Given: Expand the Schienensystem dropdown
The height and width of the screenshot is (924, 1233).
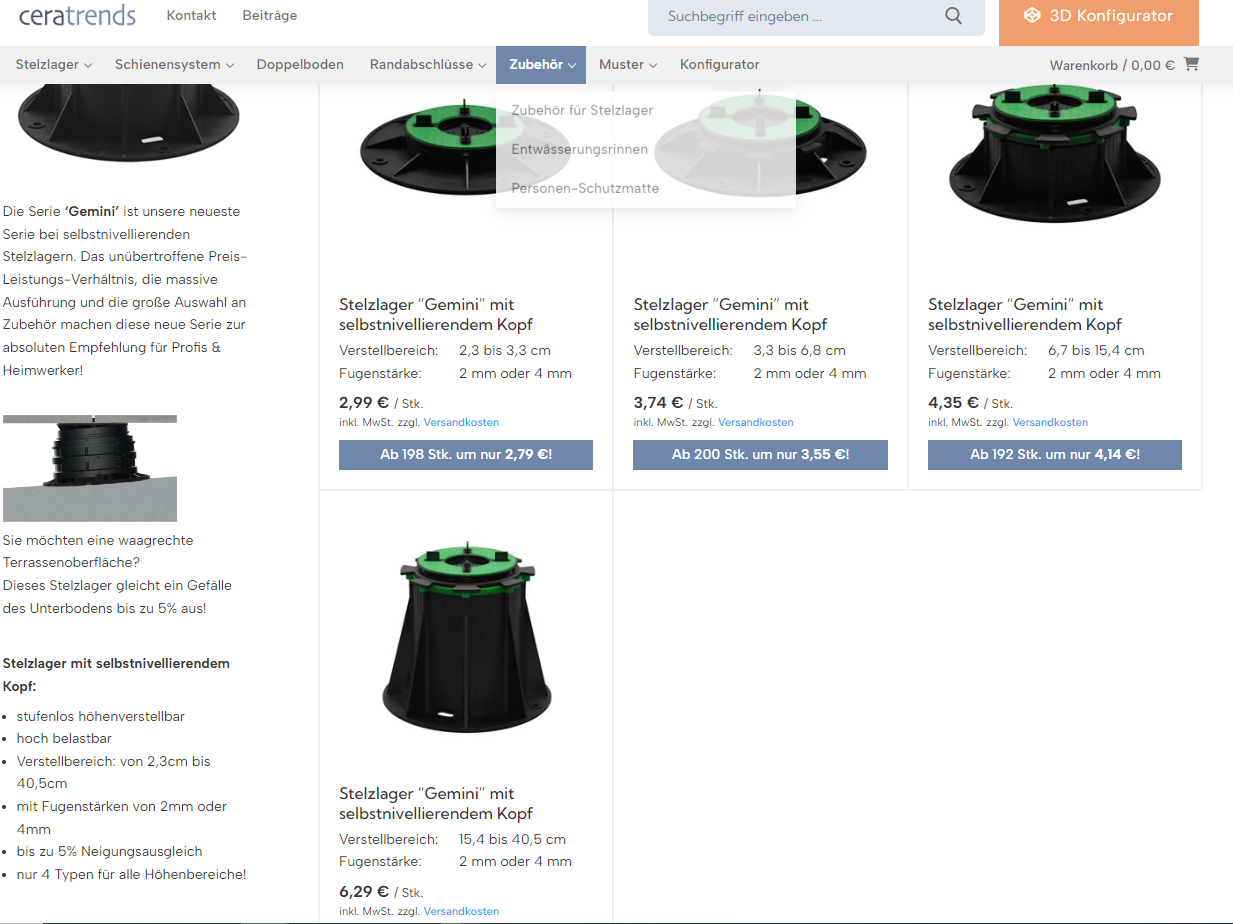Looking at the screenshot, I should pos(174,64).
